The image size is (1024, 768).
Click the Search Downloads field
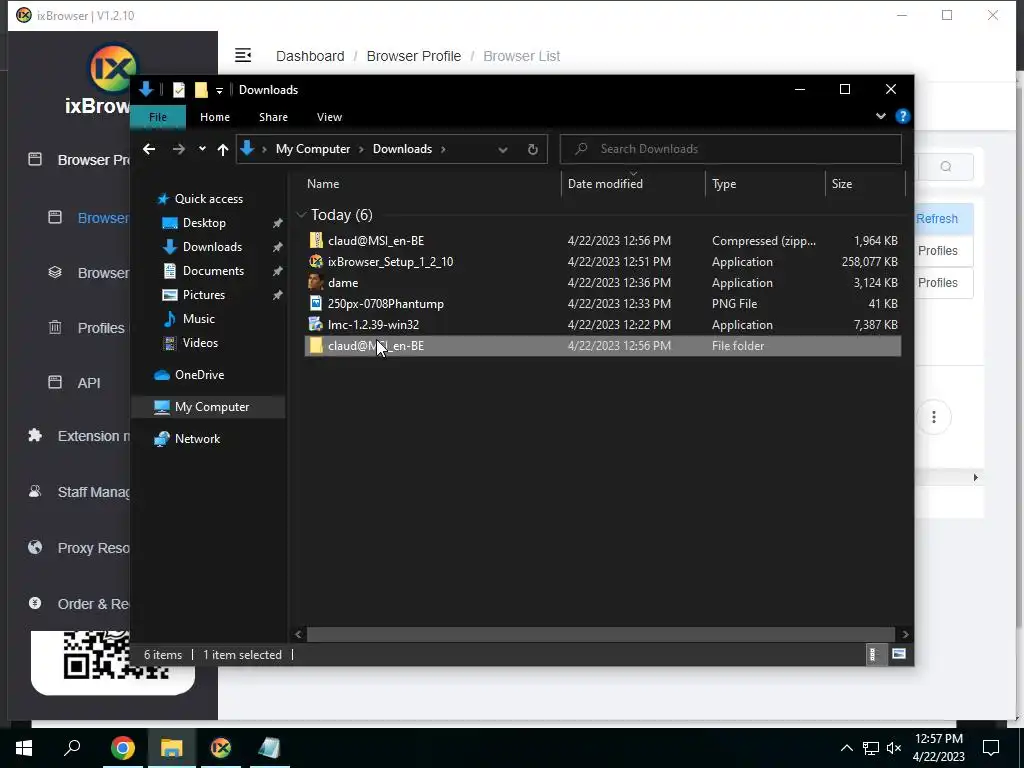click(x=730, y=149)
